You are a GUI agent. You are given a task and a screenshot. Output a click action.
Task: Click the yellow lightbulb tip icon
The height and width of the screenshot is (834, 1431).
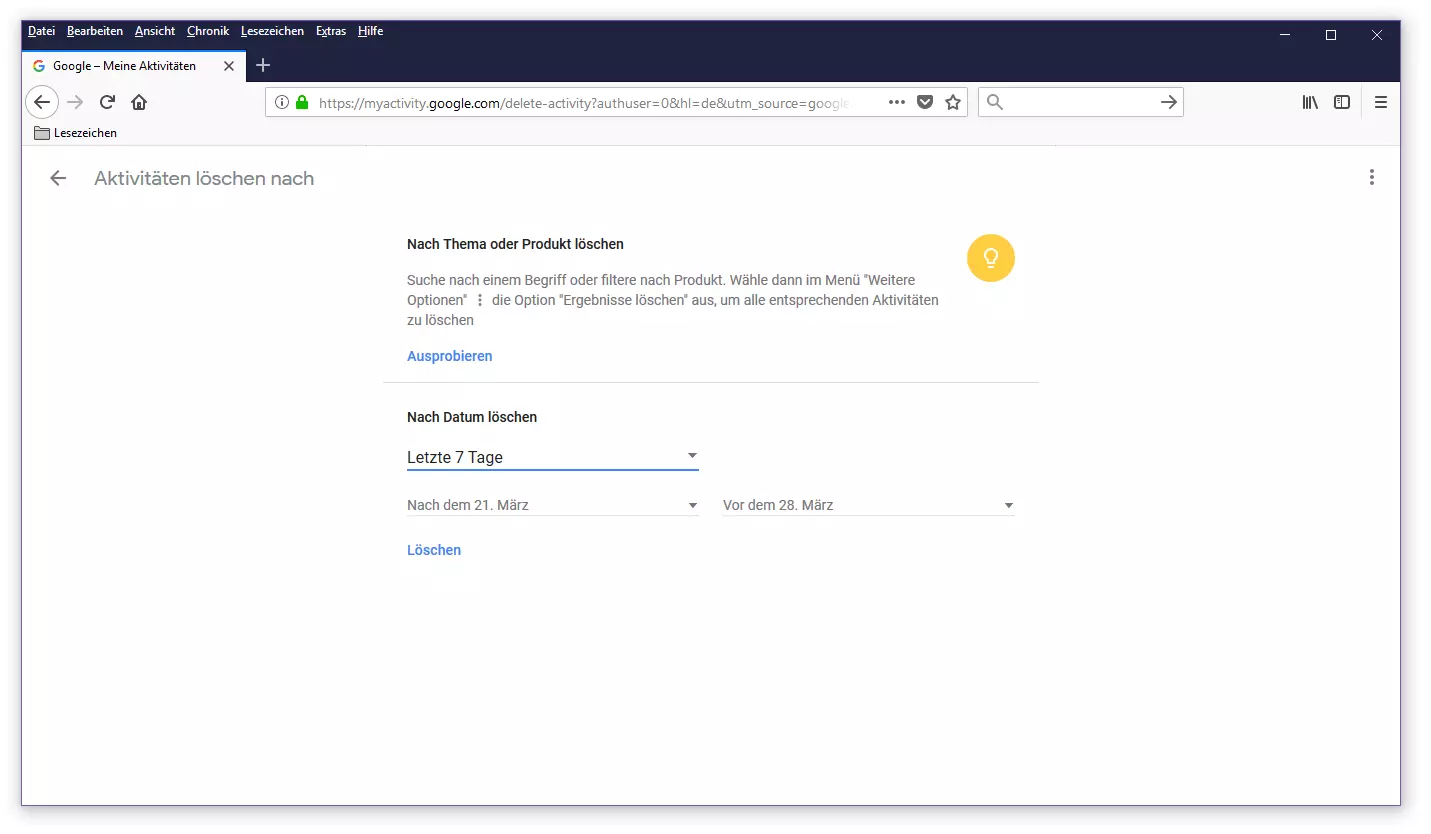[991, 258]
